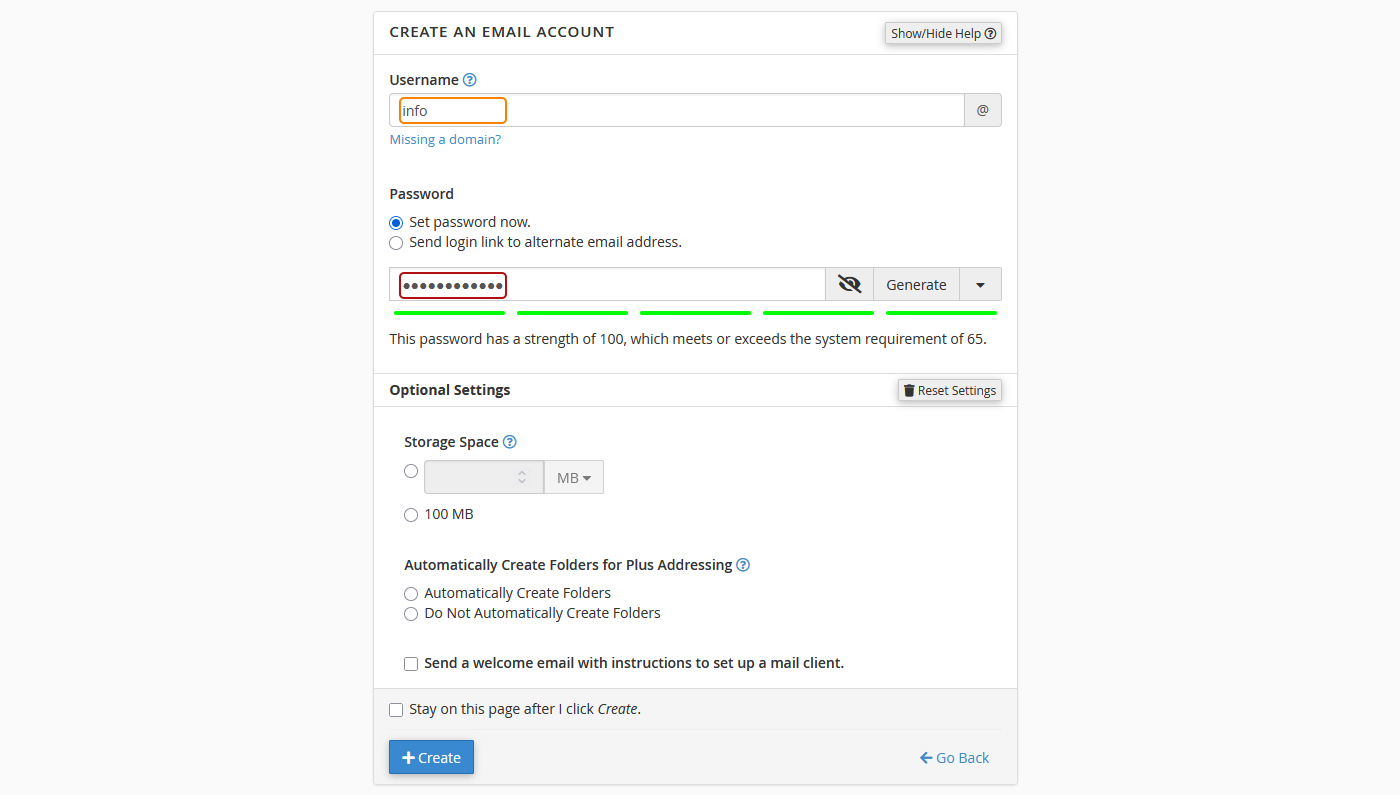
Task: Check Stay on this page after Create
Action: [396, 710]
